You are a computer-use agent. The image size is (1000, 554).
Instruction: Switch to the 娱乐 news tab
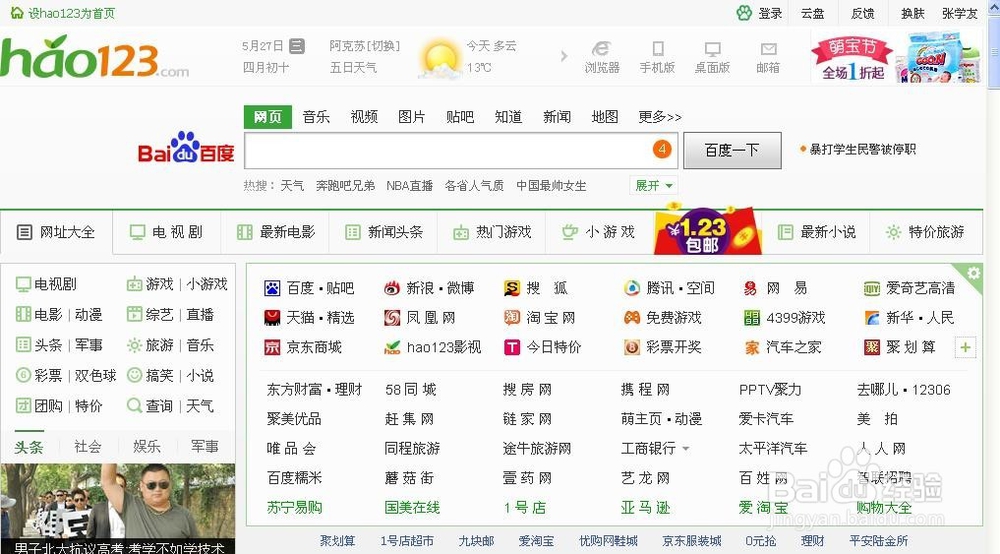point(147,447)
